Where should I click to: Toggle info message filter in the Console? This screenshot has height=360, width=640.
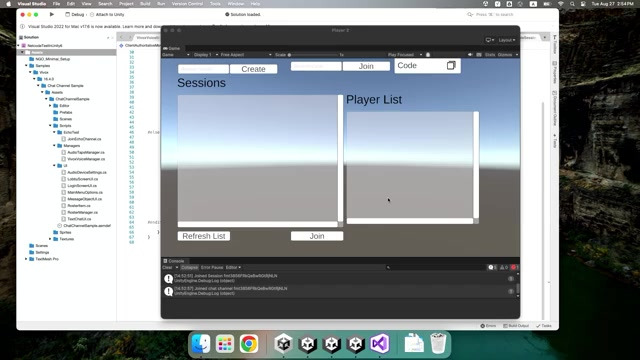(x=493, y=267)
